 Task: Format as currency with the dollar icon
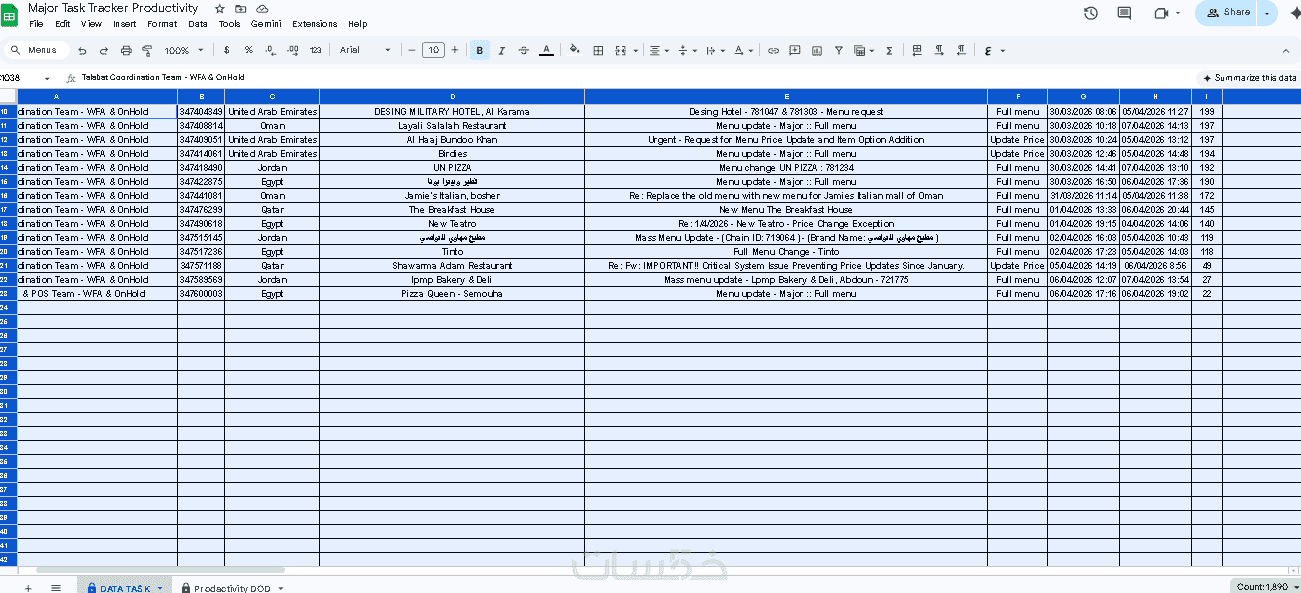227,50
